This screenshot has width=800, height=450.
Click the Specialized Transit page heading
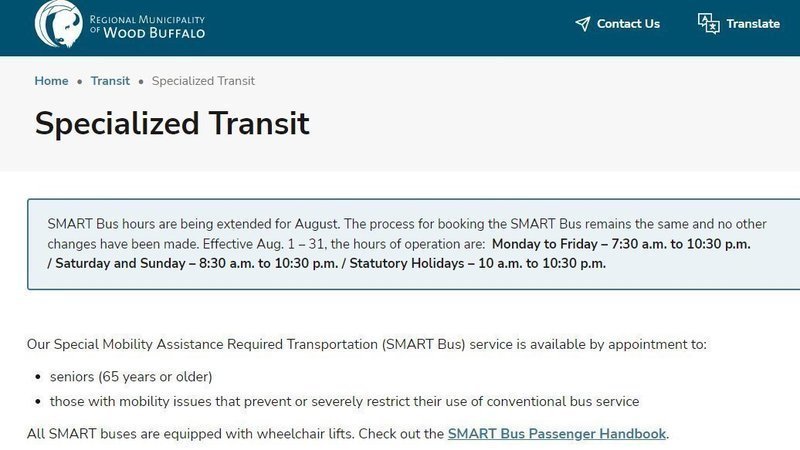click(x=172, y=123)
